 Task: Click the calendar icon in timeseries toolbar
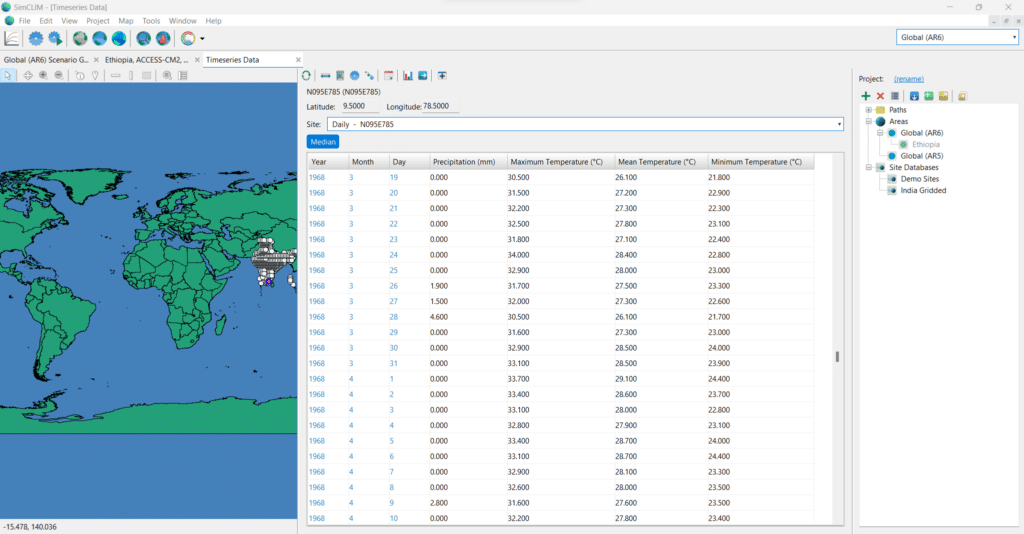click(388, 75)
